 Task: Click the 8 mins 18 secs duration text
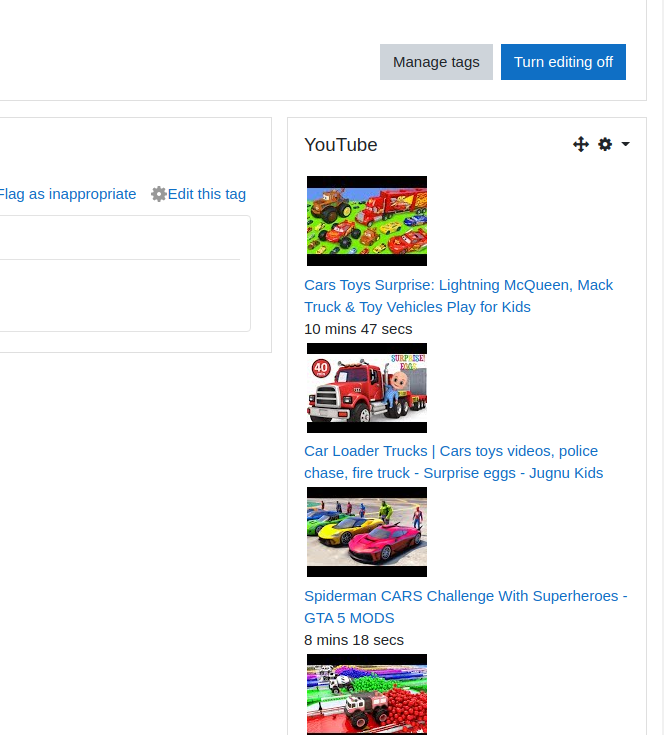[354, 640]
